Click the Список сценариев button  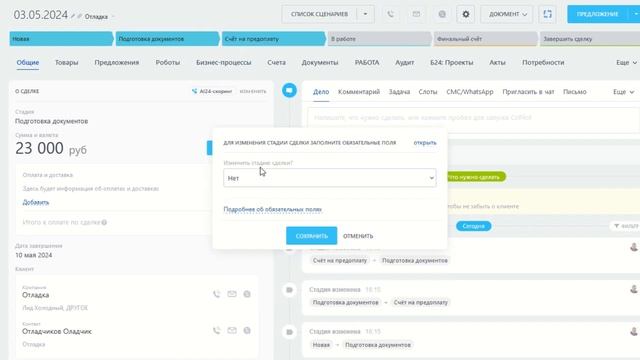point(319,14)
